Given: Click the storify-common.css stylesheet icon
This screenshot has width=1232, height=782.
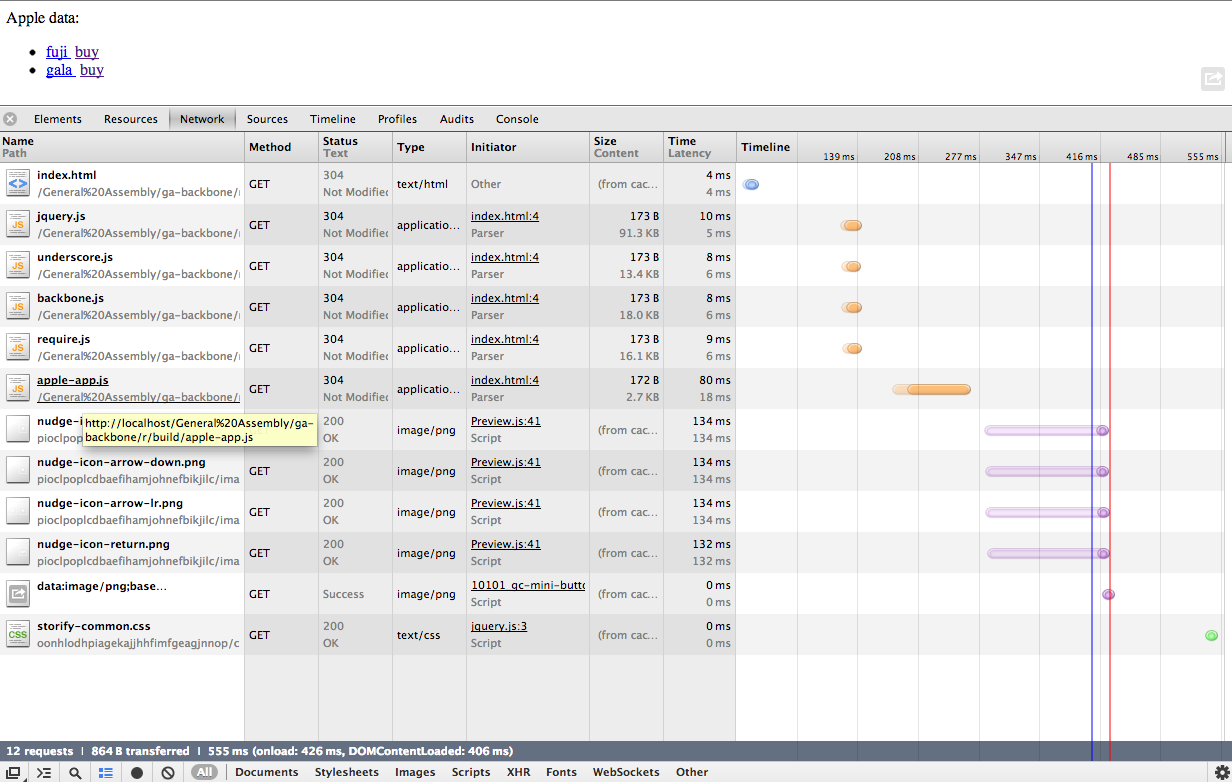Looking at the screenshot, I should coord(17,634).
